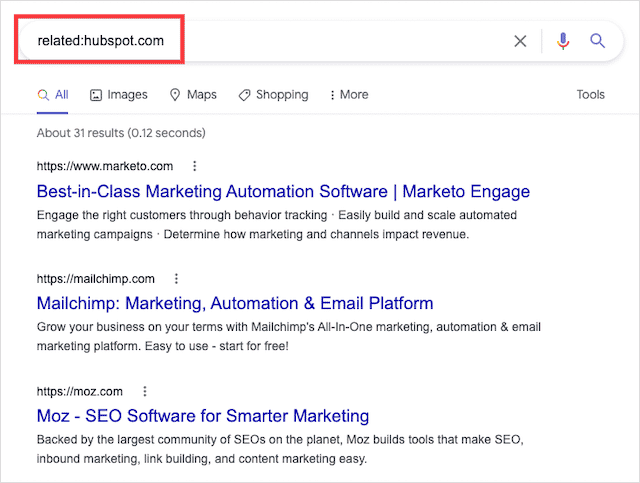The width and height of the screenshot is (640, 483).
Task: Open the Tools filter options
Action: 590,95
